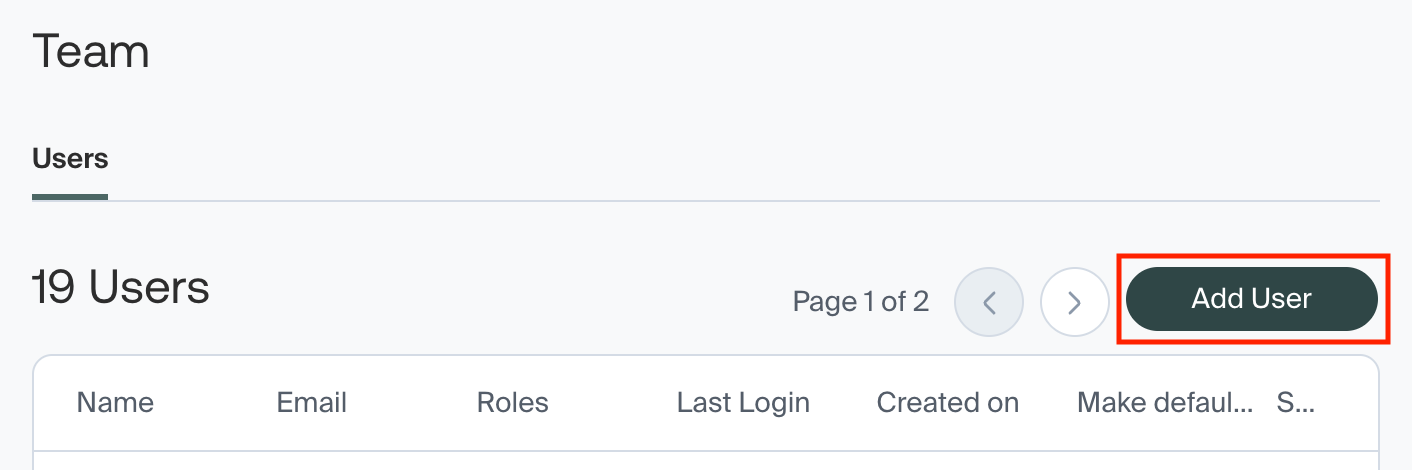This screenshot has width=1412, height=470.
Task: Click the table's rounded top-left corner border
Action: [x=38, y=360]
